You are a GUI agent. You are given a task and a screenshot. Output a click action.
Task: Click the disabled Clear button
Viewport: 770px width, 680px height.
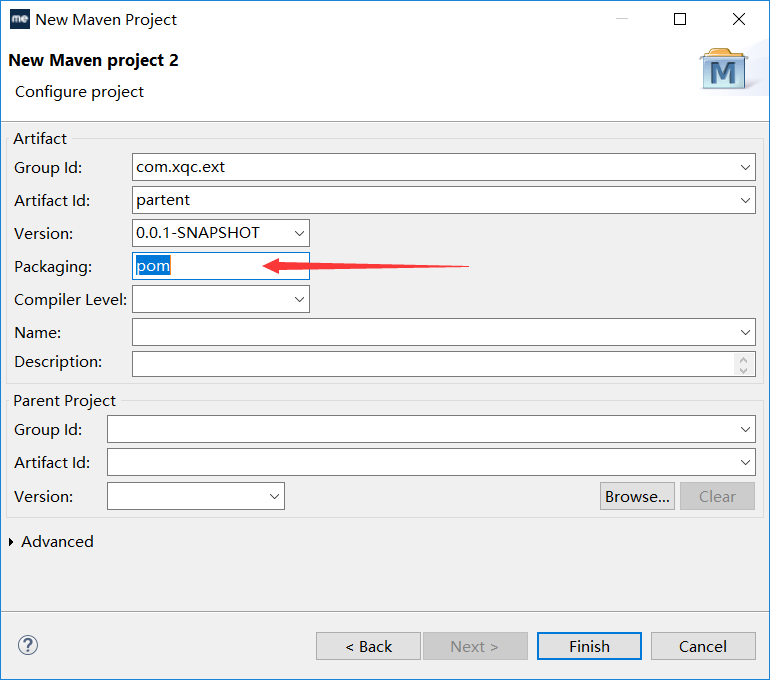click(x=717, y=496)
